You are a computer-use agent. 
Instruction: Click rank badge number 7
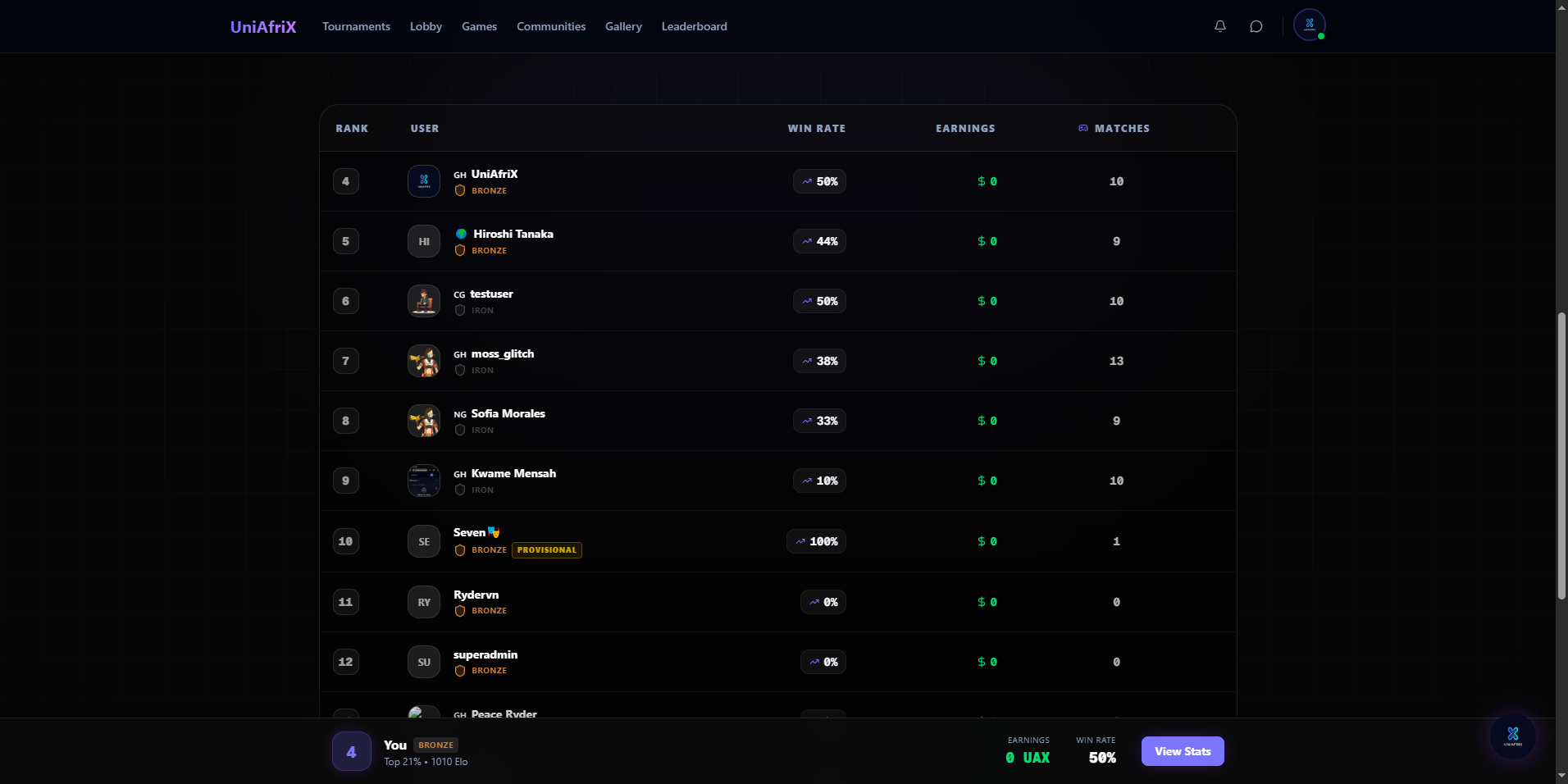(346, 361)
